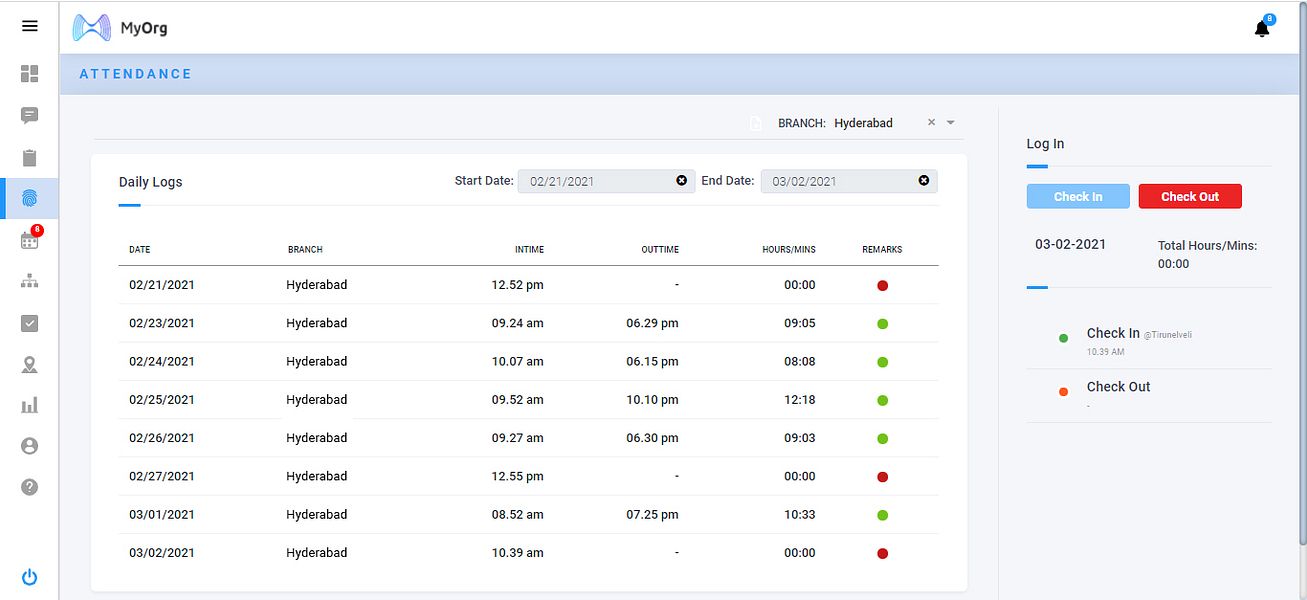Open the calendar sidebar icon with badge
Viewport: 1307px width, 600px height.
click(x=29, y=240)
